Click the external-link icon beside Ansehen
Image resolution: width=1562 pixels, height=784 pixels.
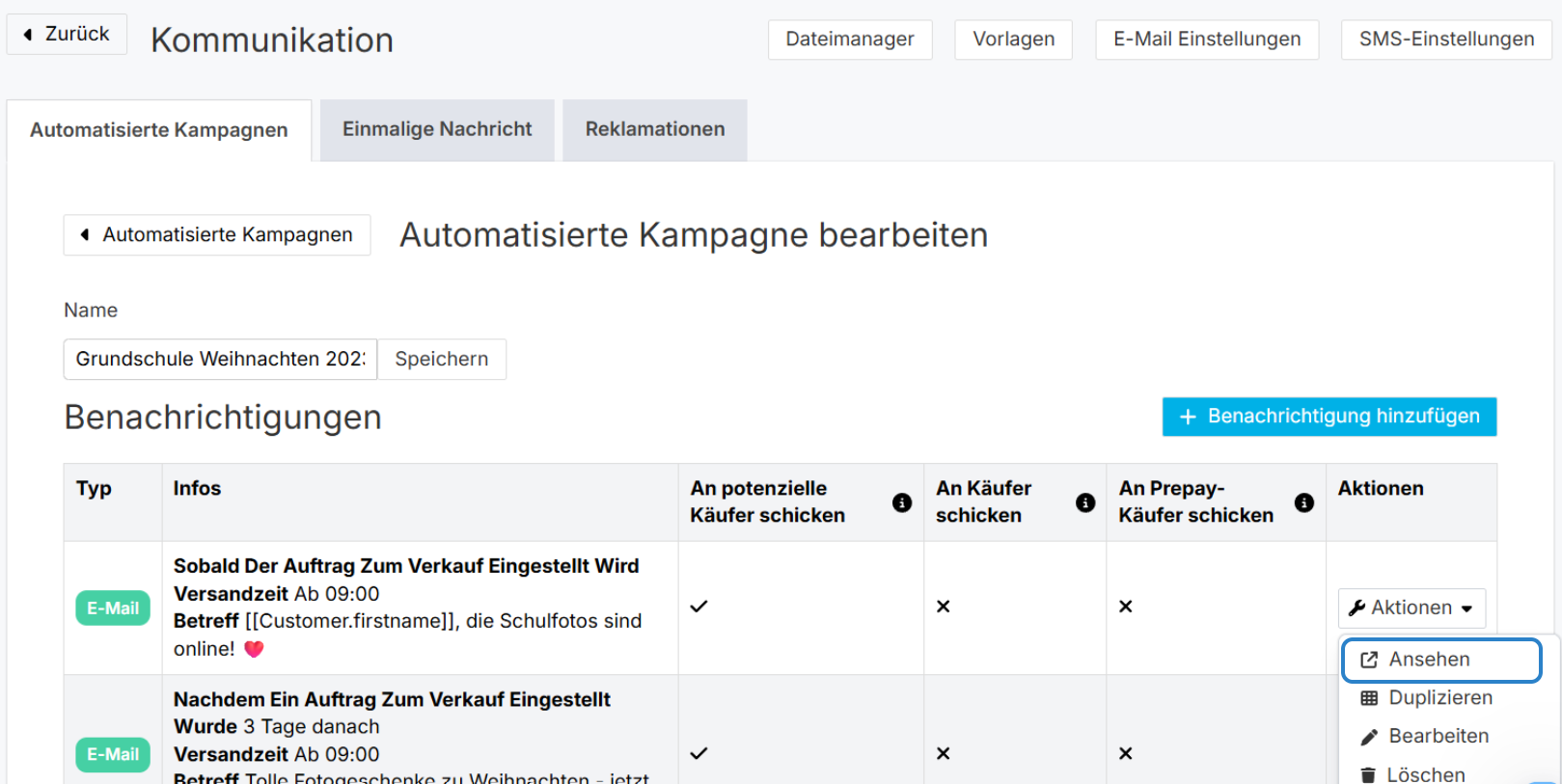[1369, 660]
